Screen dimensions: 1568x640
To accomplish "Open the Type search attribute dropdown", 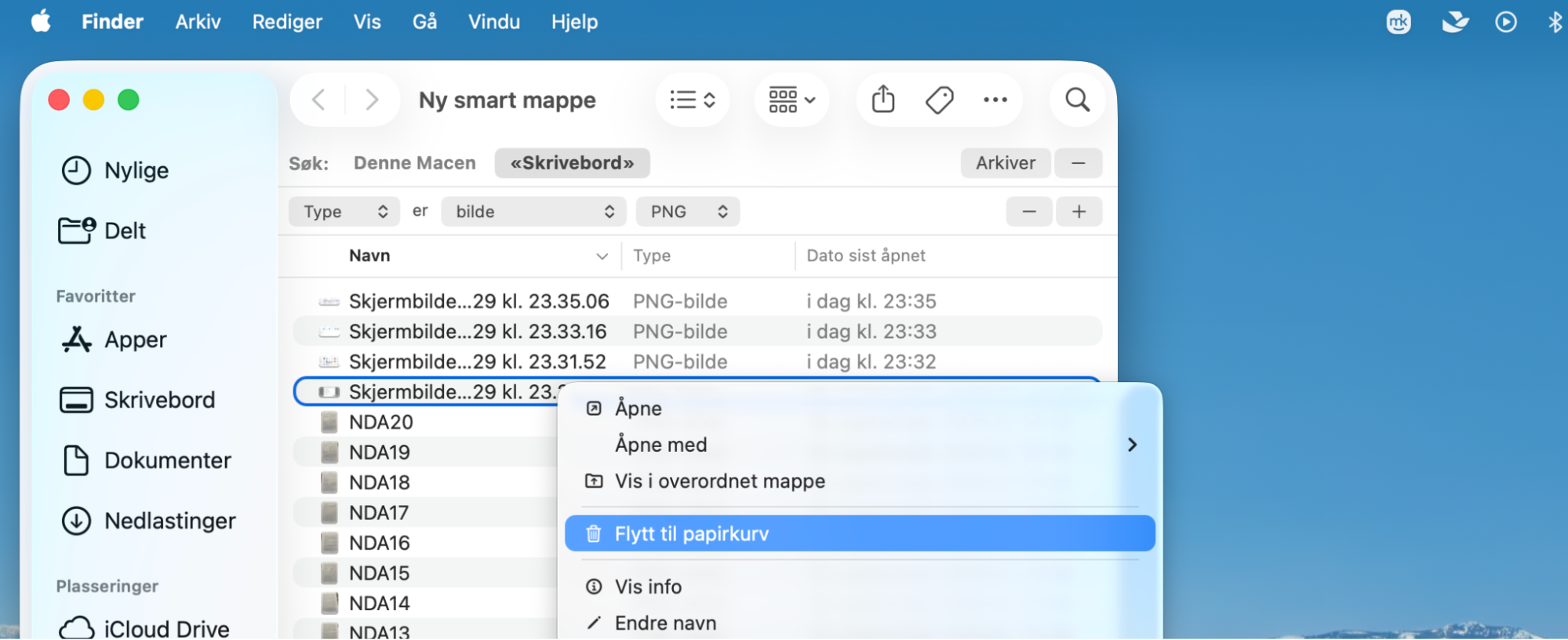I will pyautogui.click(x=345, y=212).
